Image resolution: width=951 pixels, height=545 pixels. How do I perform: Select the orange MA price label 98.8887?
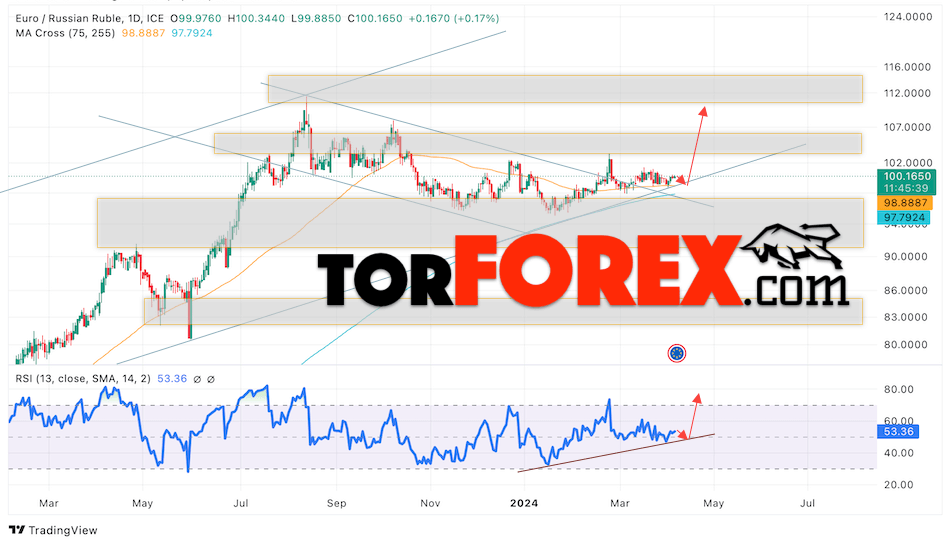pyautogui.click(x=904, y=203)
